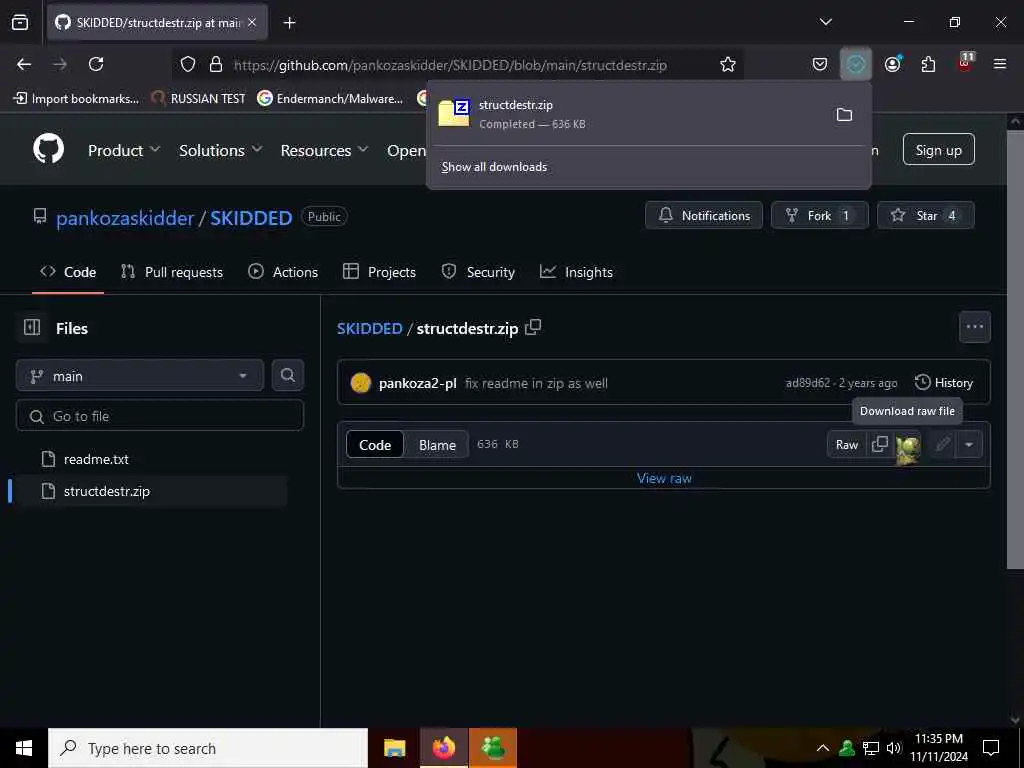The width and height of the screenshot is (1024, 768).
Task: Open the tracking protection shield icon
Action: coord(188,64)
